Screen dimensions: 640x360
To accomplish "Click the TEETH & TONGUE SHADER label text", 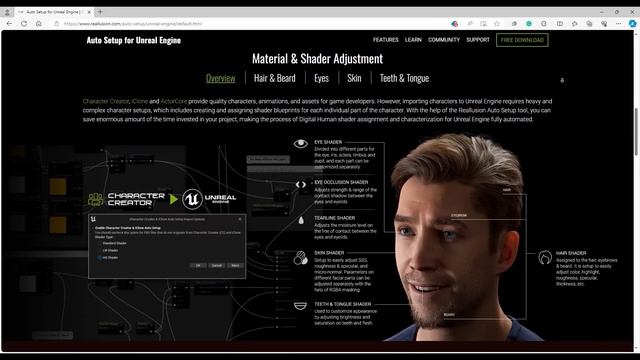I will (342, 304).
